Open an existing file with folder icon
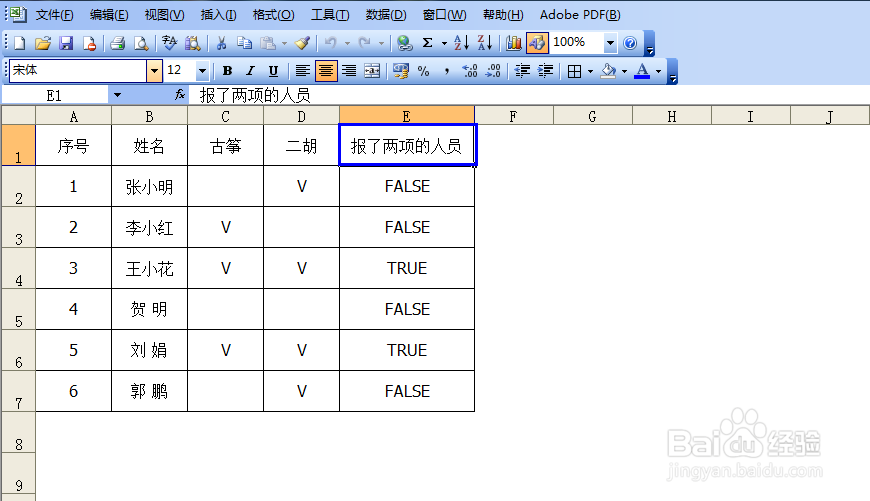The width and height of the screenshot is (870, 501). (x=43, y=43)
